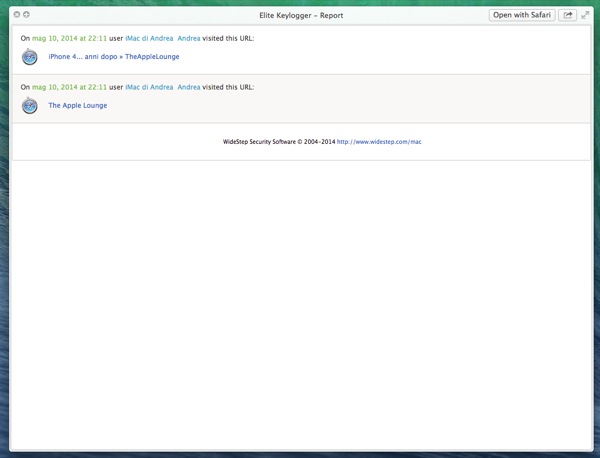Image resolution: width=600 pixels, height=458 pixels.
Task: Open the iPhone 4... anni dopo » TheAppleLounge link
Action: (114, 57)
